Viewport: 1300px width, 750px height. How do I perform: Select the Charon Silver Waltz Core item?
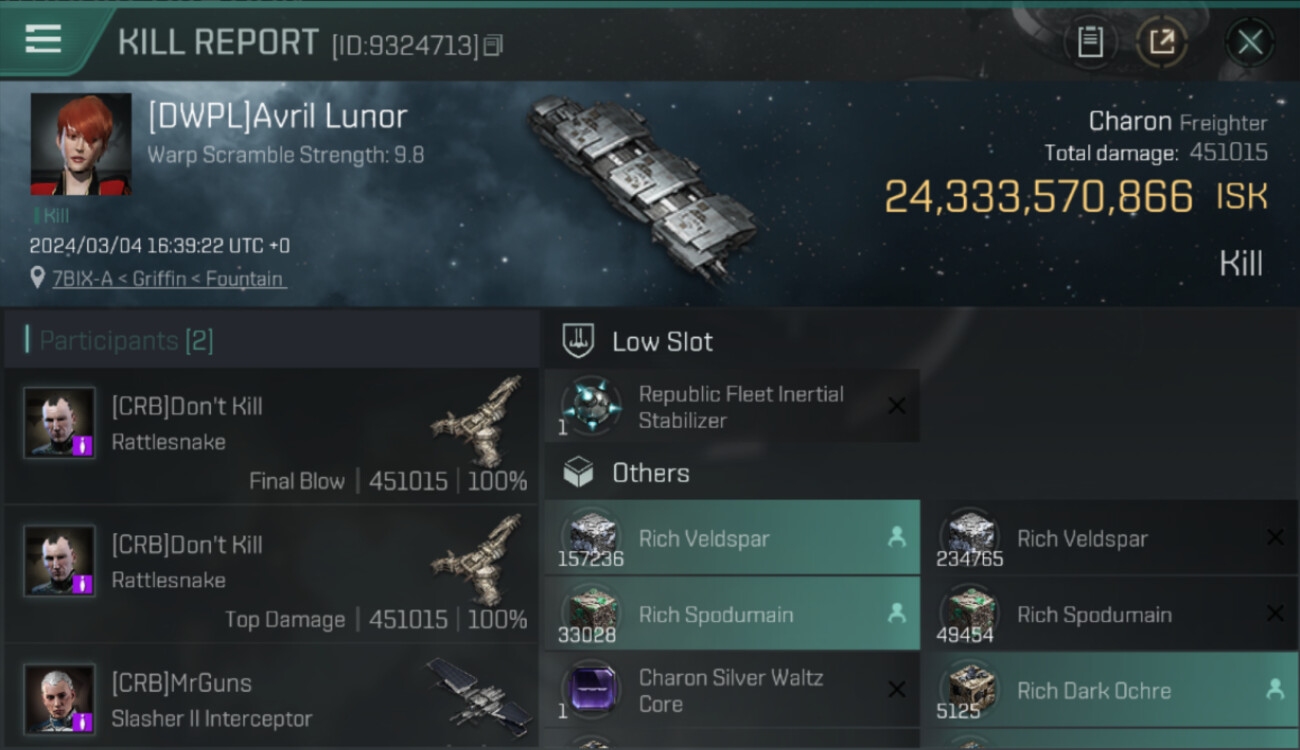tap(732, 690)
